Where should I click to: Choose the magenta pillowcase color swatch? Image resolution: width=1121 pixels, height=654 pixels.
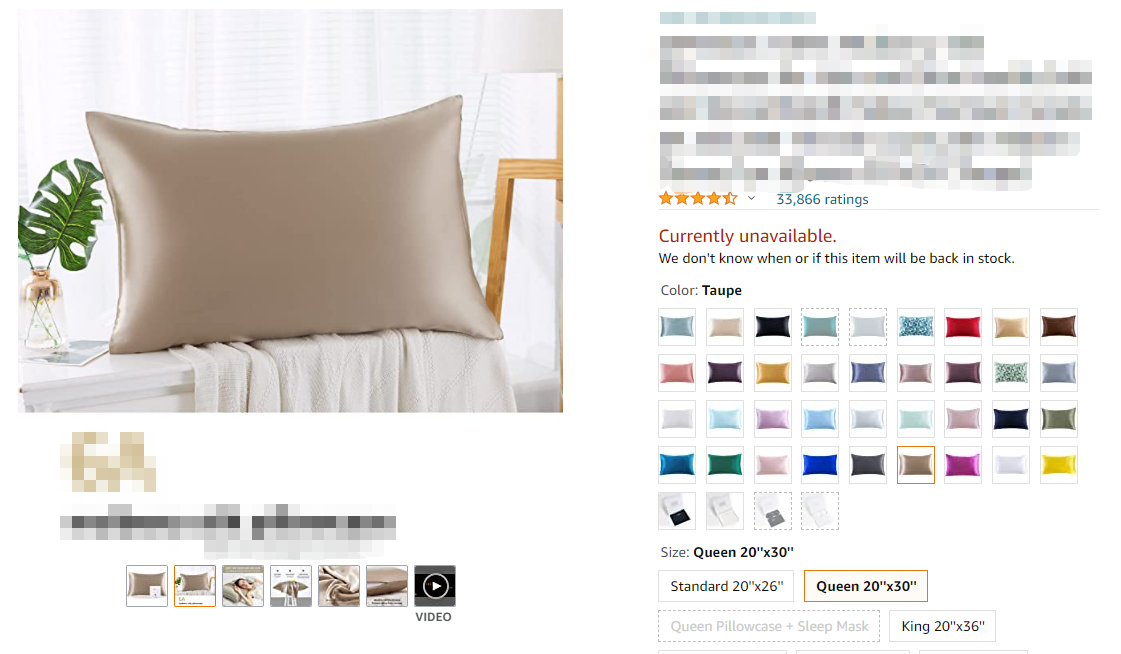click(962, 465)
